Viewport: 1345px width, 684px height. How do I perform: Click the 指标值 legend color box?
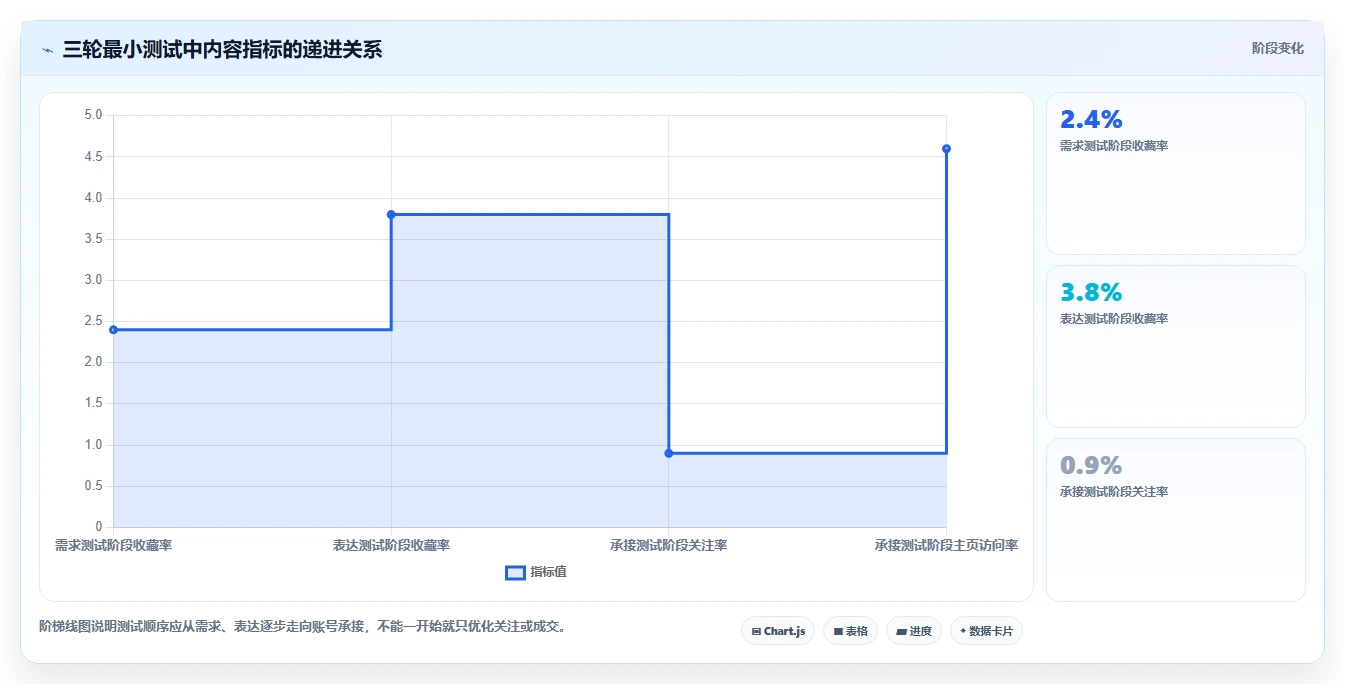pos(516,572)
